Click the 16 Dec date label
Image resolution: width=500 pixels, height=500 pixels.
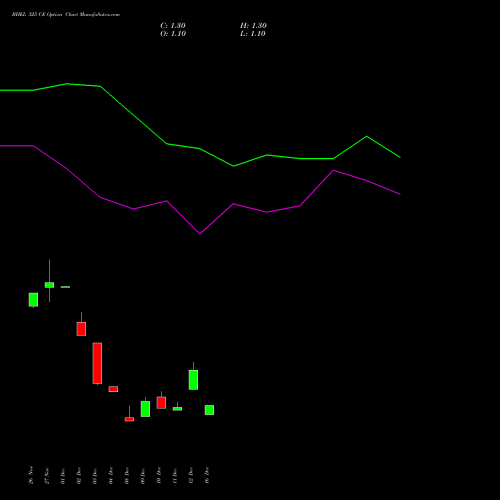coord(207,475)
